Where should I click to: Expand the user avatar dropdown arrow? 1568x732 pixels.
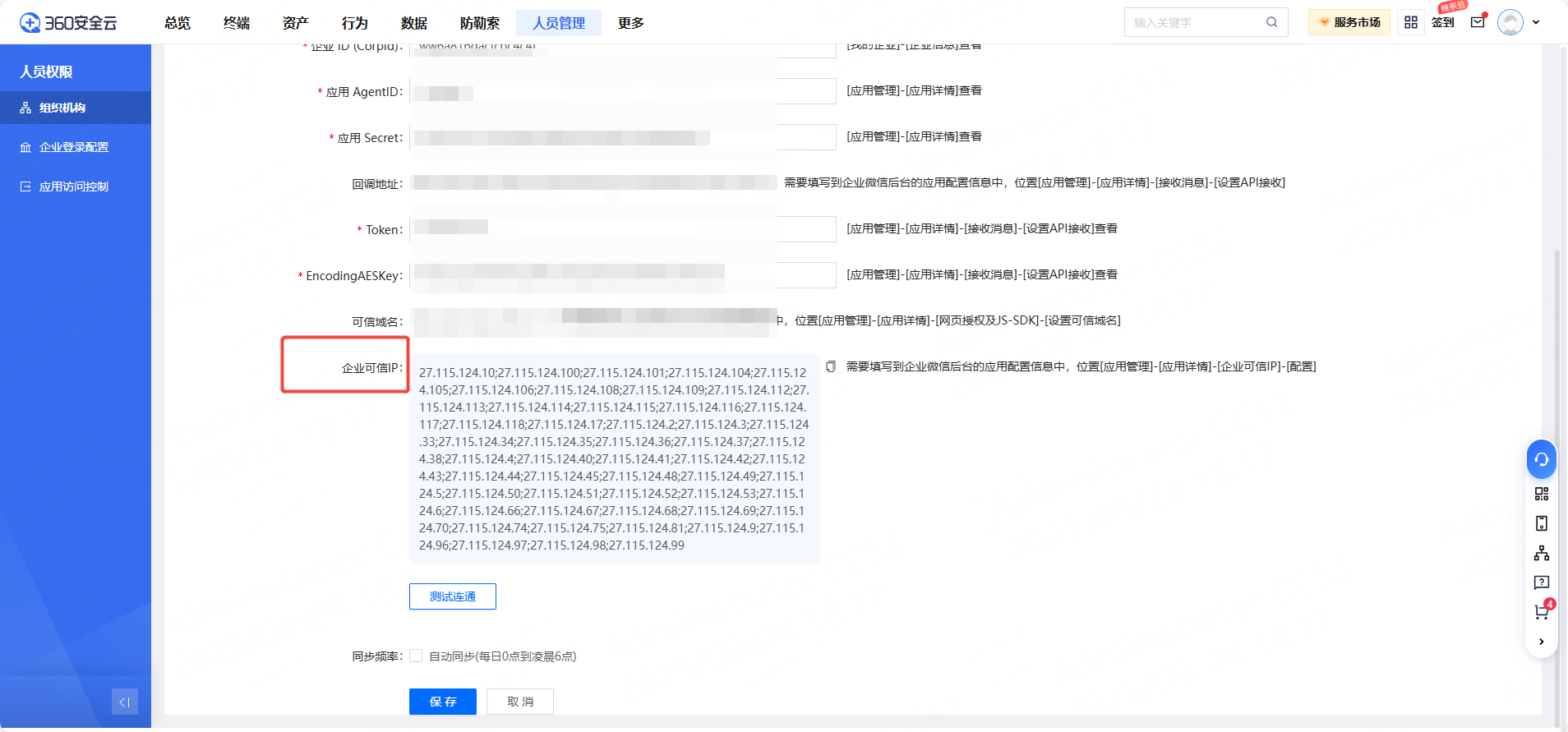point(1536,22)
